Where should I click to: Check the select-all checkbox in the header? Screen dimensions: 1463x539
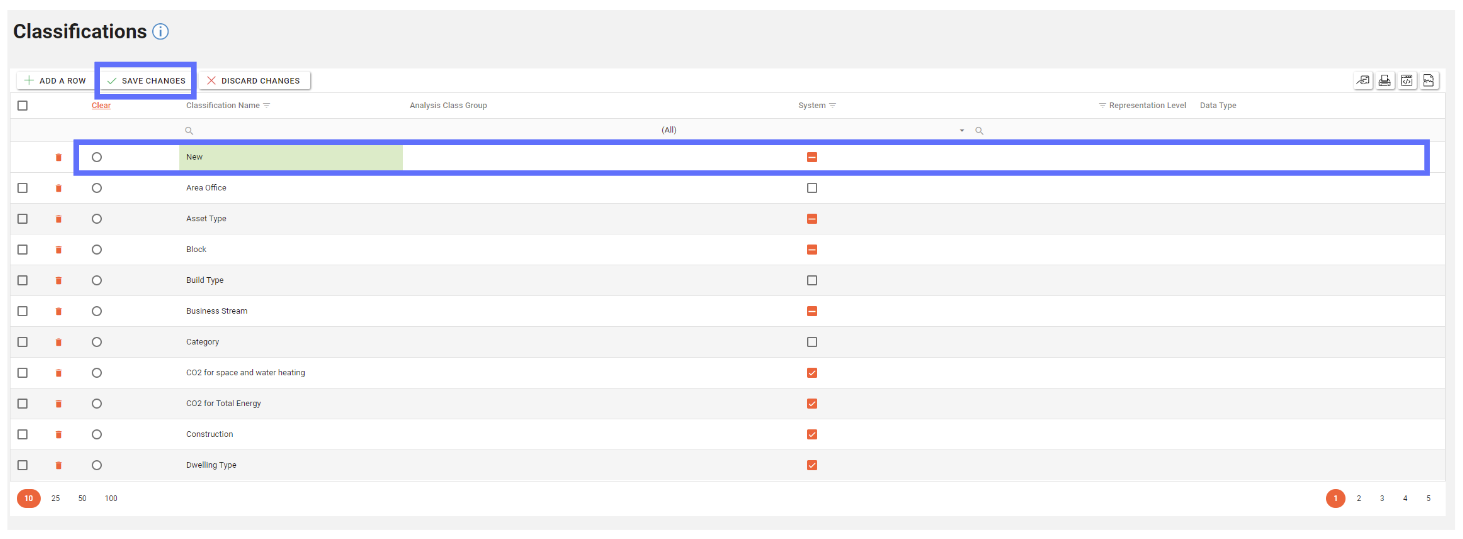pyautogui.click(x=23, y=105)
